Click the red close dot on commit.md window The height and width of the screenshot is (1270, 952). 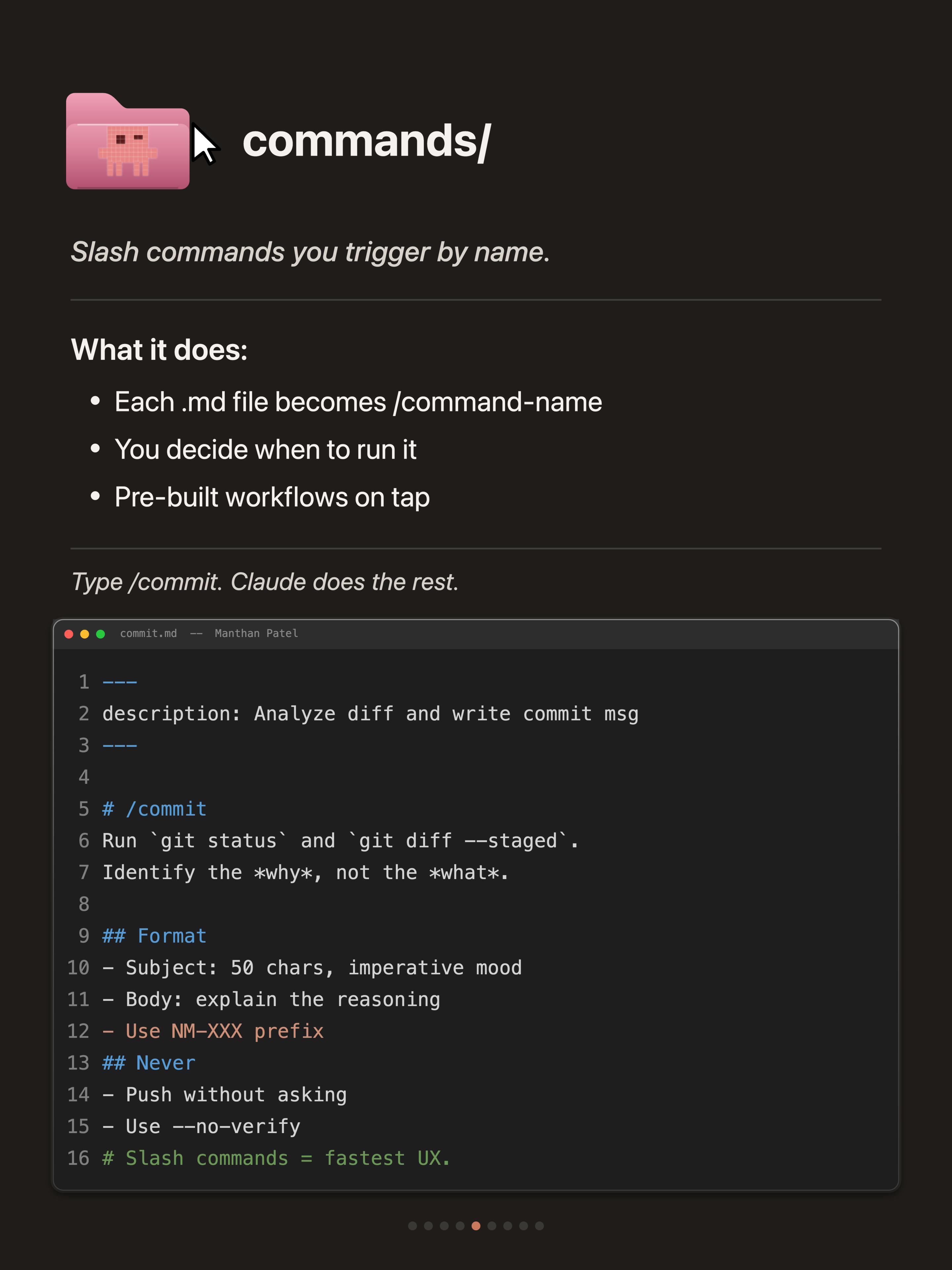click(69, 634)
